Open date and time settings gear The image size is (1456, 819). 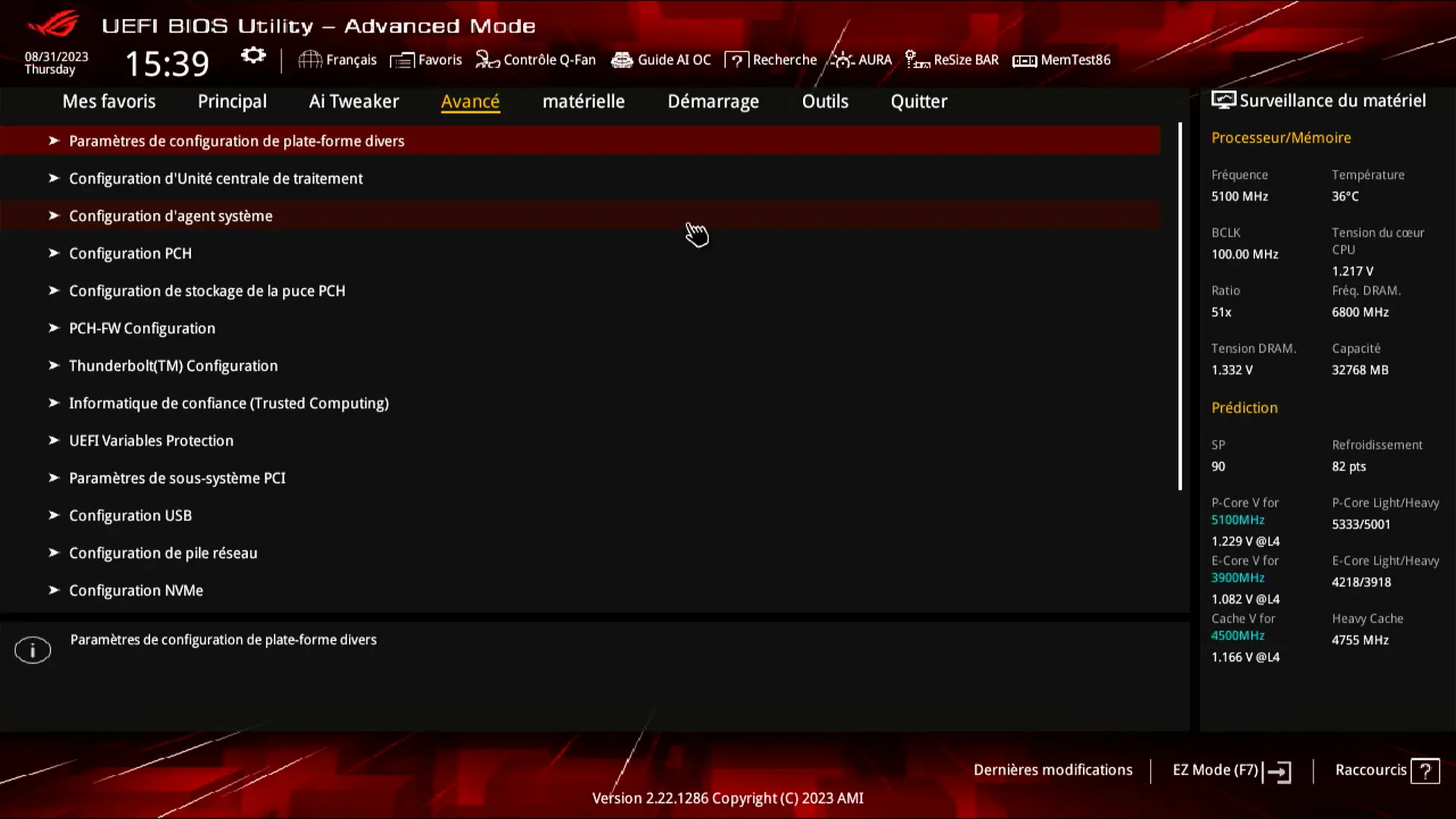tap(253, 55)
